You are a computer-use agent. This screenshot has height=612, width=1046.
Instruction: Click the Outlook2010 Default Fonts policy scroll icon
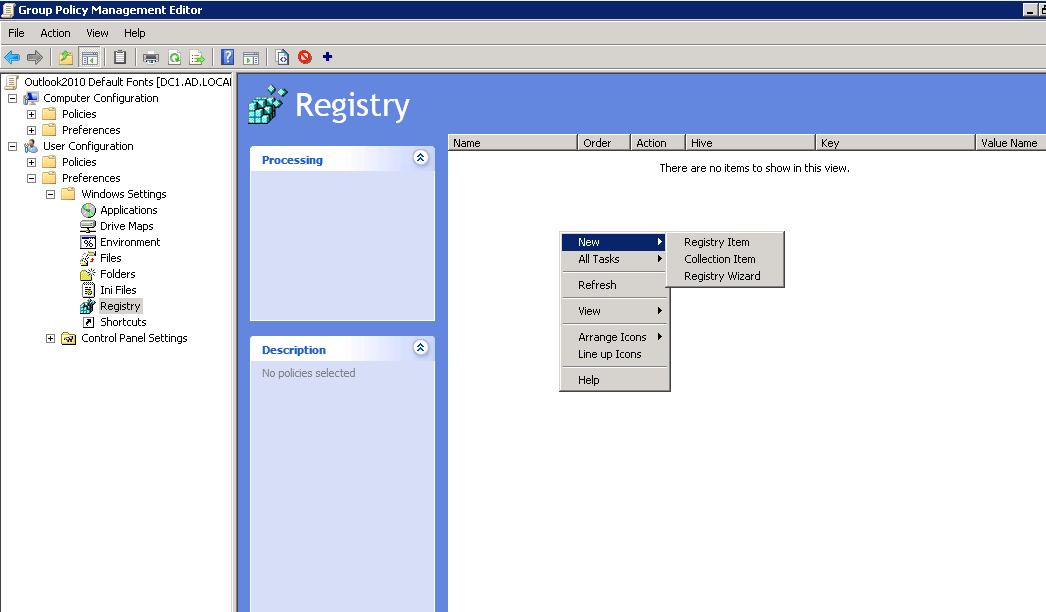(11, 82)
